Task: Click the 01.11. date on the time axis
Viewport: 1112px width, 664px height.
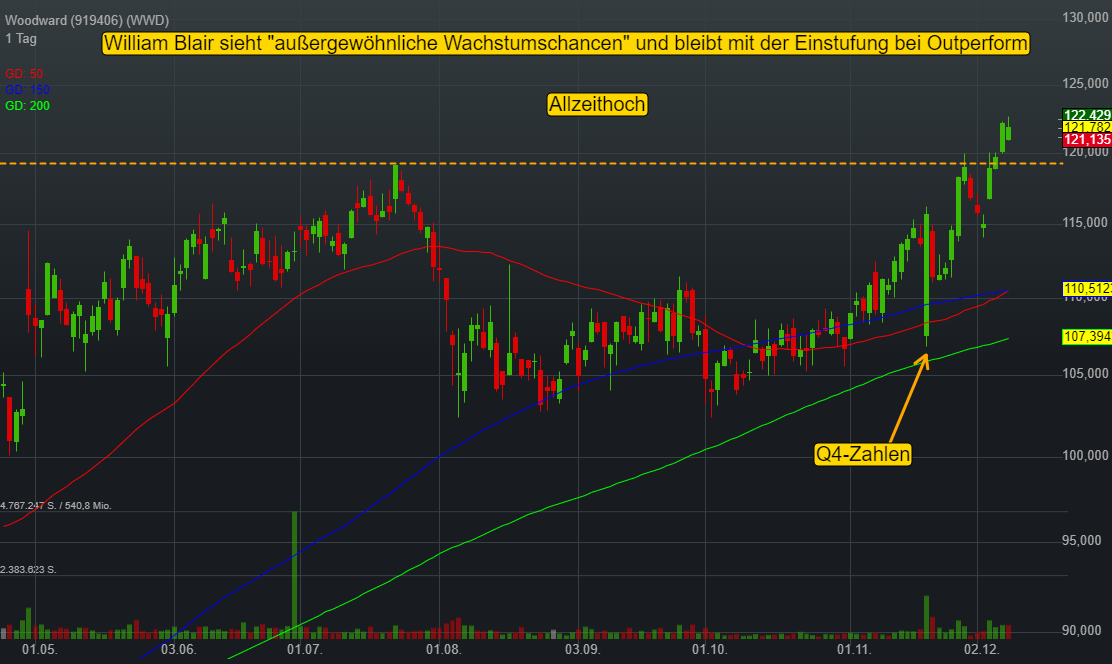Action: coord(855,650)
